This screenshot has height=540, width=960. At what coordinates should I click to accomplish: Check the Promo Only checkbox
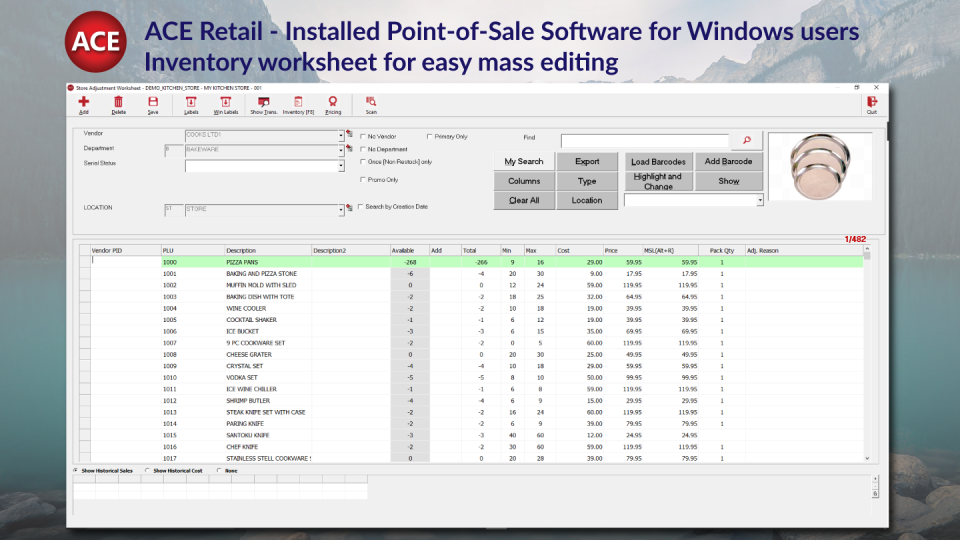pyautogui.click(x=364, y=180)
